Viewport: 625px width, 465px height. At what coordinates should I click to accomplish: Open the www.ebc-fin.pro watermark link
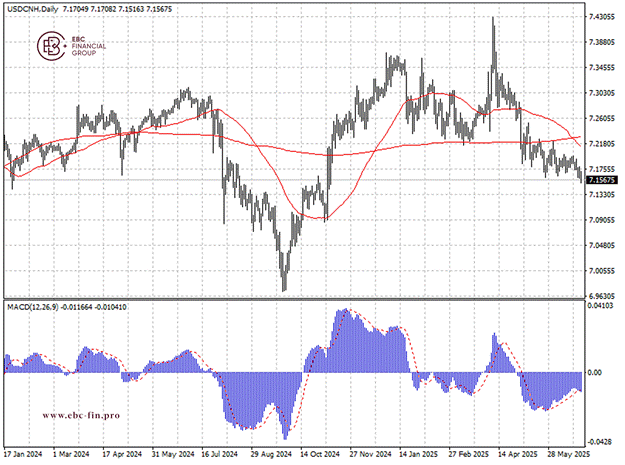pyautogui.click(x=81, y=415)
